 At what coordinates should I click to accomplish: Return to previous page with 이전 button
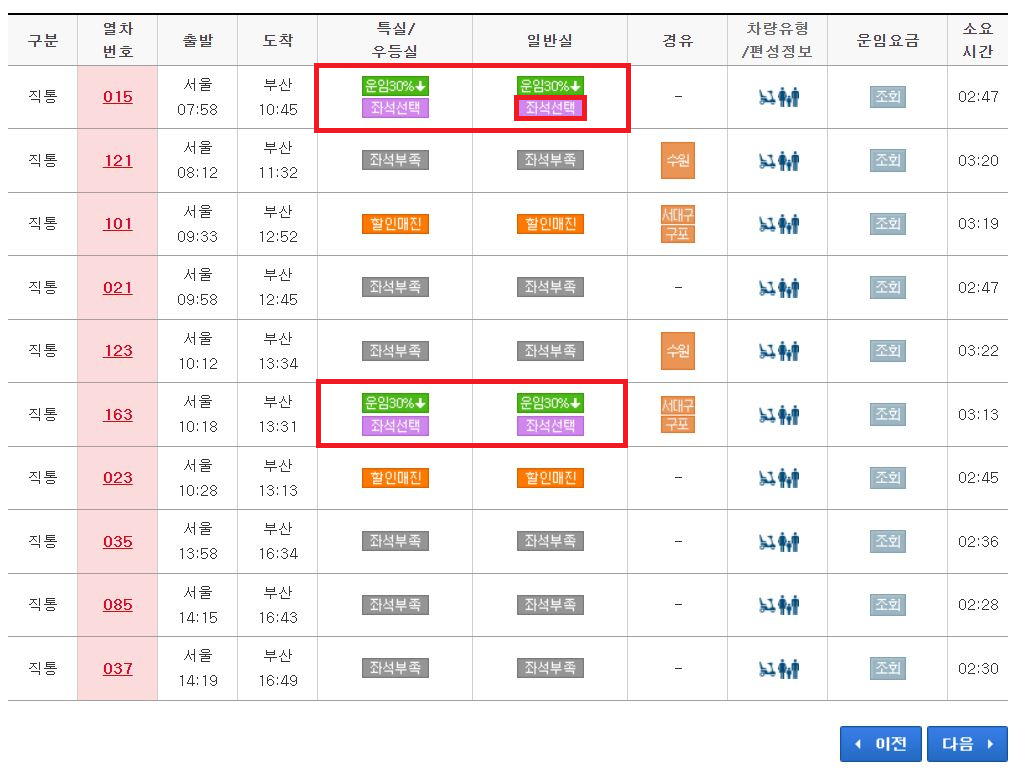tap(880, 744)
